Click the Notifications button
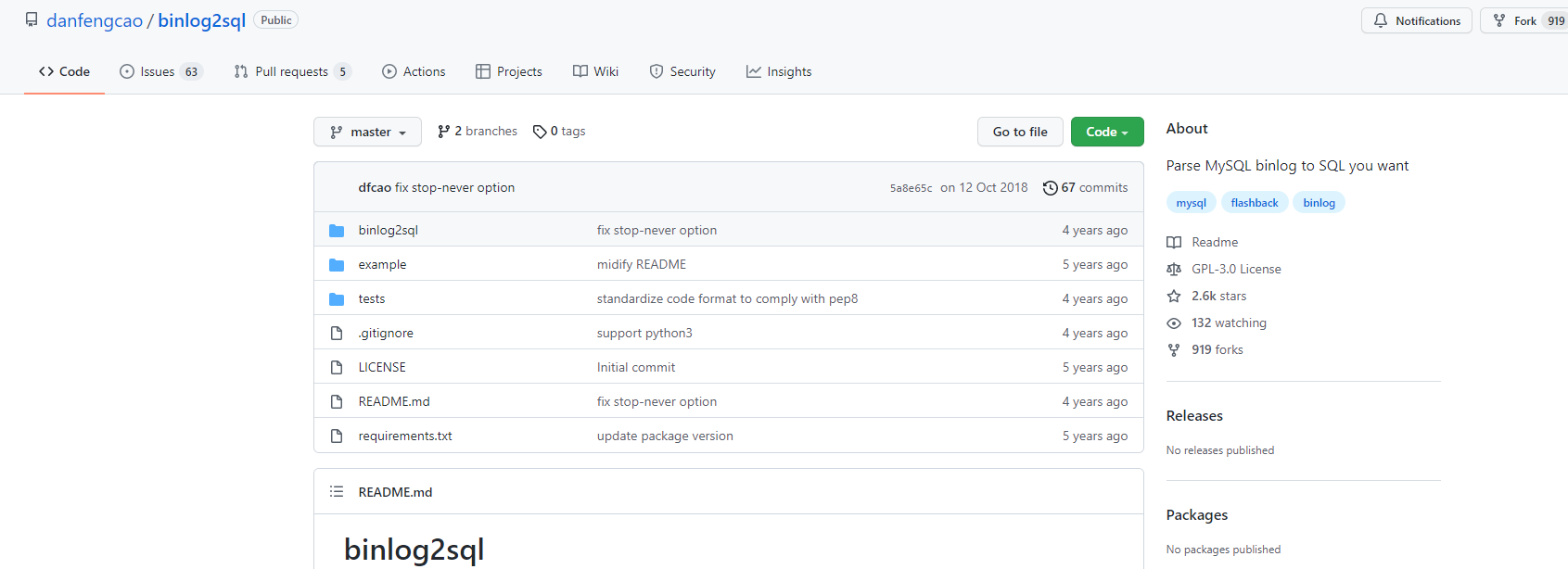The image size is (1568, 569). (x=1416, y=20)
